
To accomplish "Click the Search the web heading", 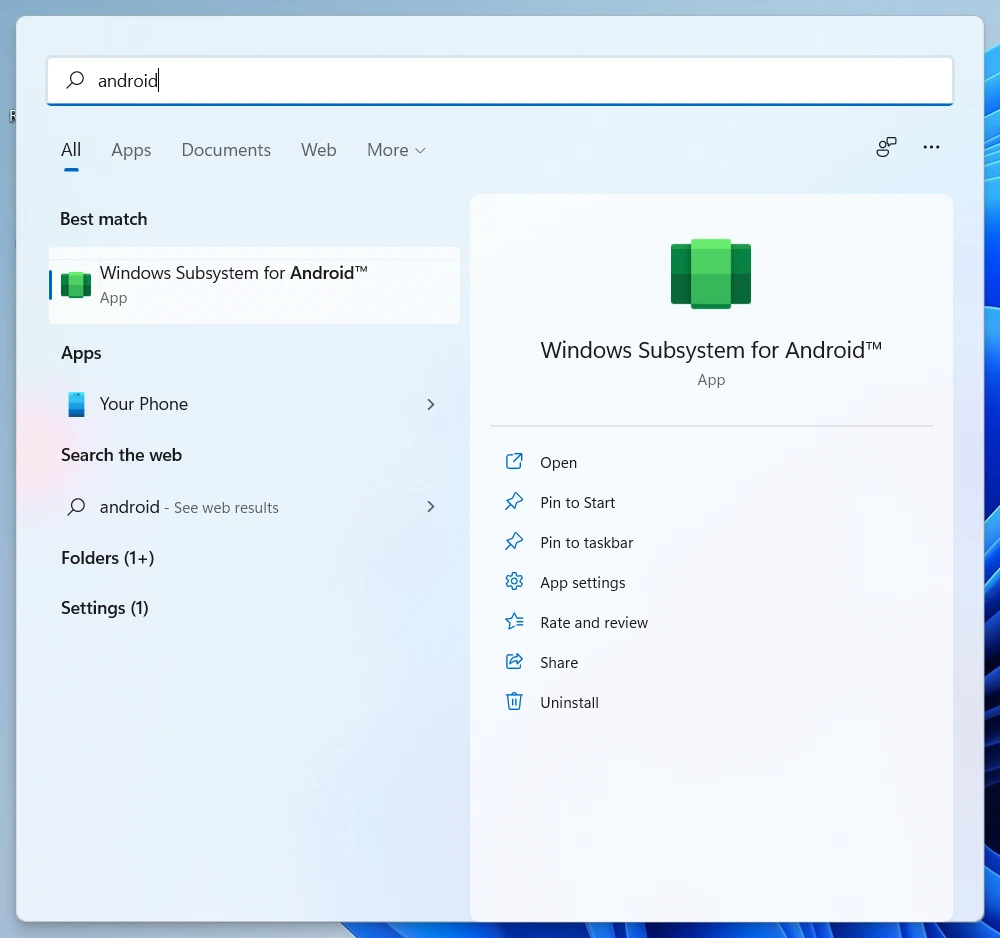I will [x=121, y=455].
